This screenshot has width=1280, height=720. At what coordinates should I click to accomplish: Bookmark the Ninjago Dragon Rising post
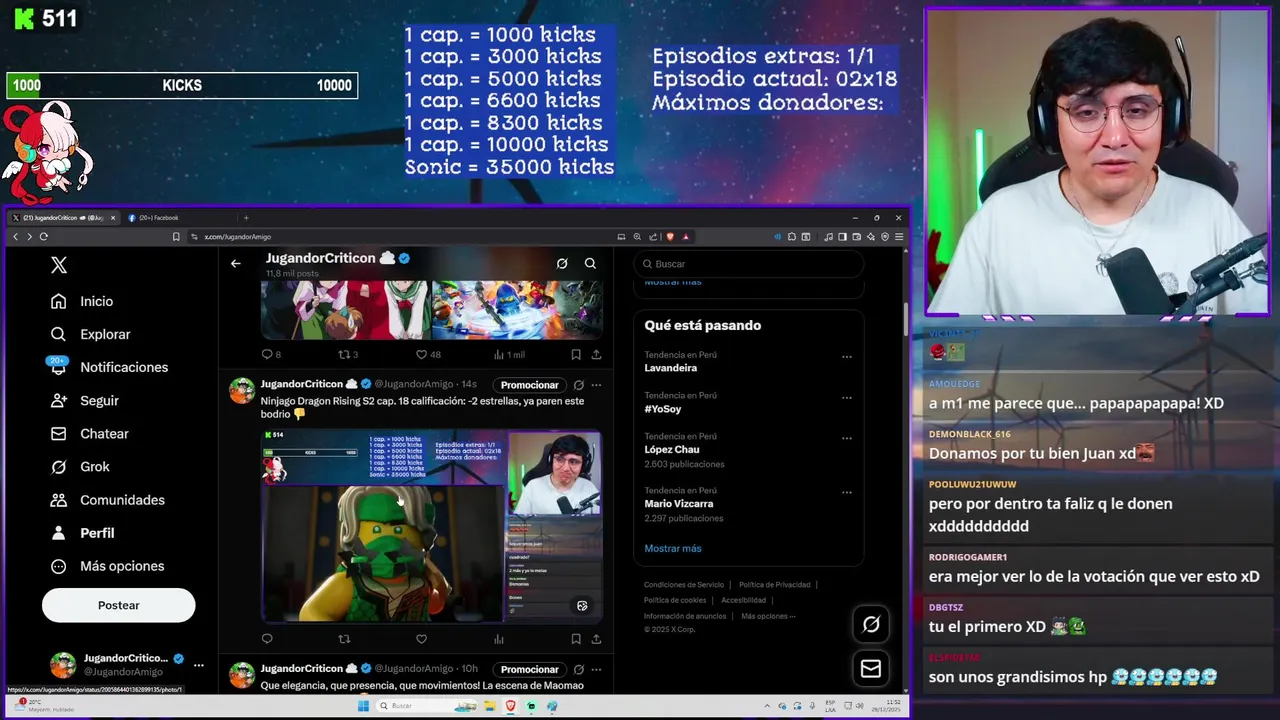[576, 639]
